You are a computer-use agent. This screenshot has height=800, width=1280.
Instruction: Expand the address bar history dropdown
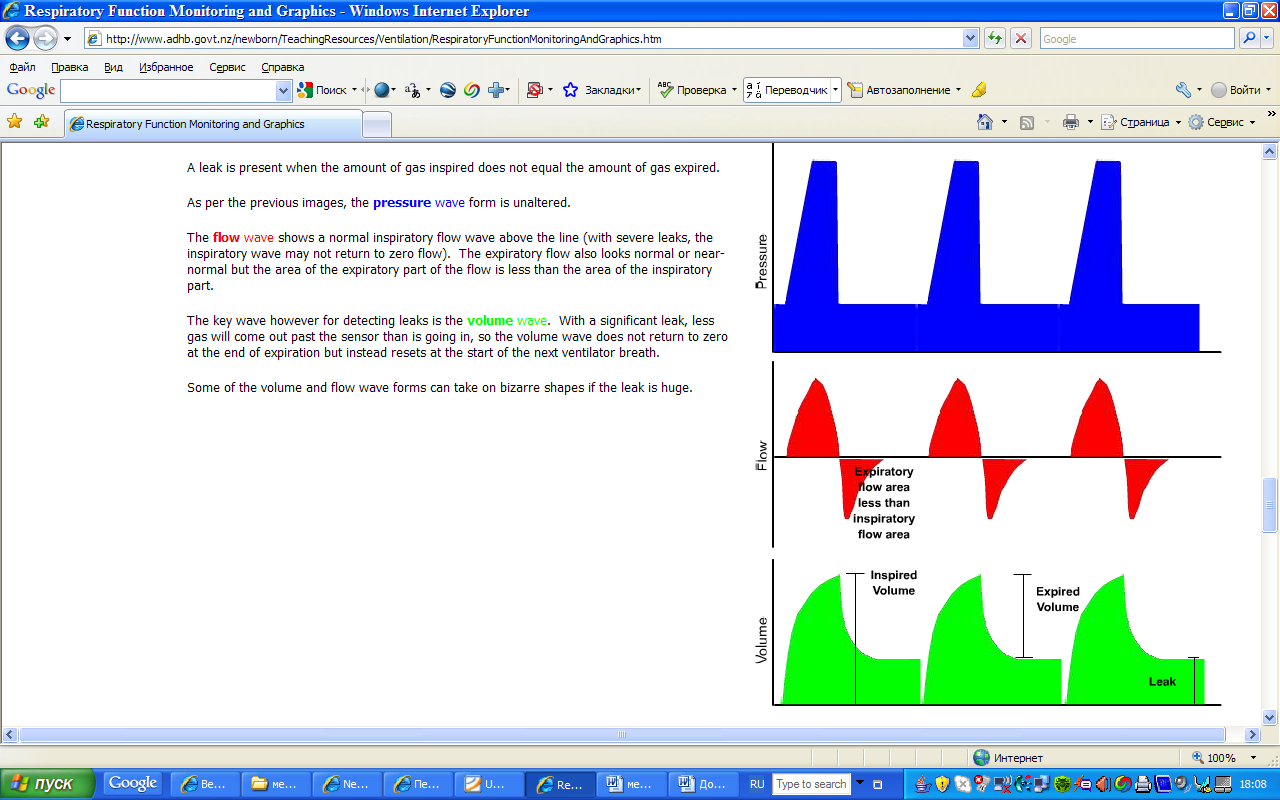click(x=970, y=39)
